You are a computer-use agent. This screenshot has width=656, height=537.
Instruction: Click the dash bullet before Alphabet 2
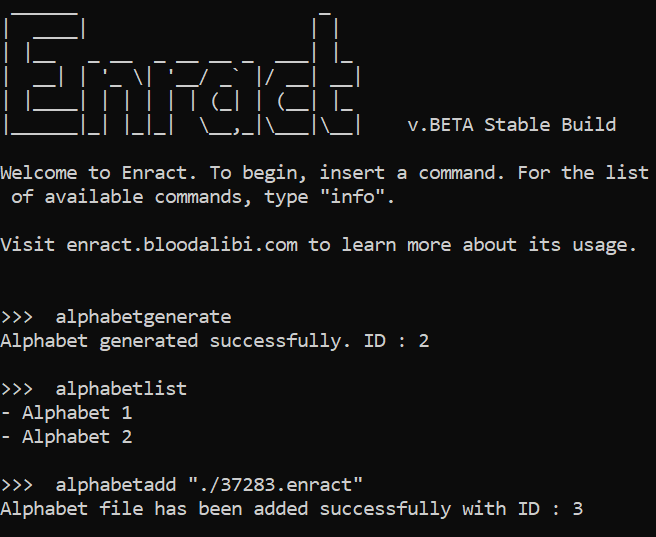click(x=5, y=437)
